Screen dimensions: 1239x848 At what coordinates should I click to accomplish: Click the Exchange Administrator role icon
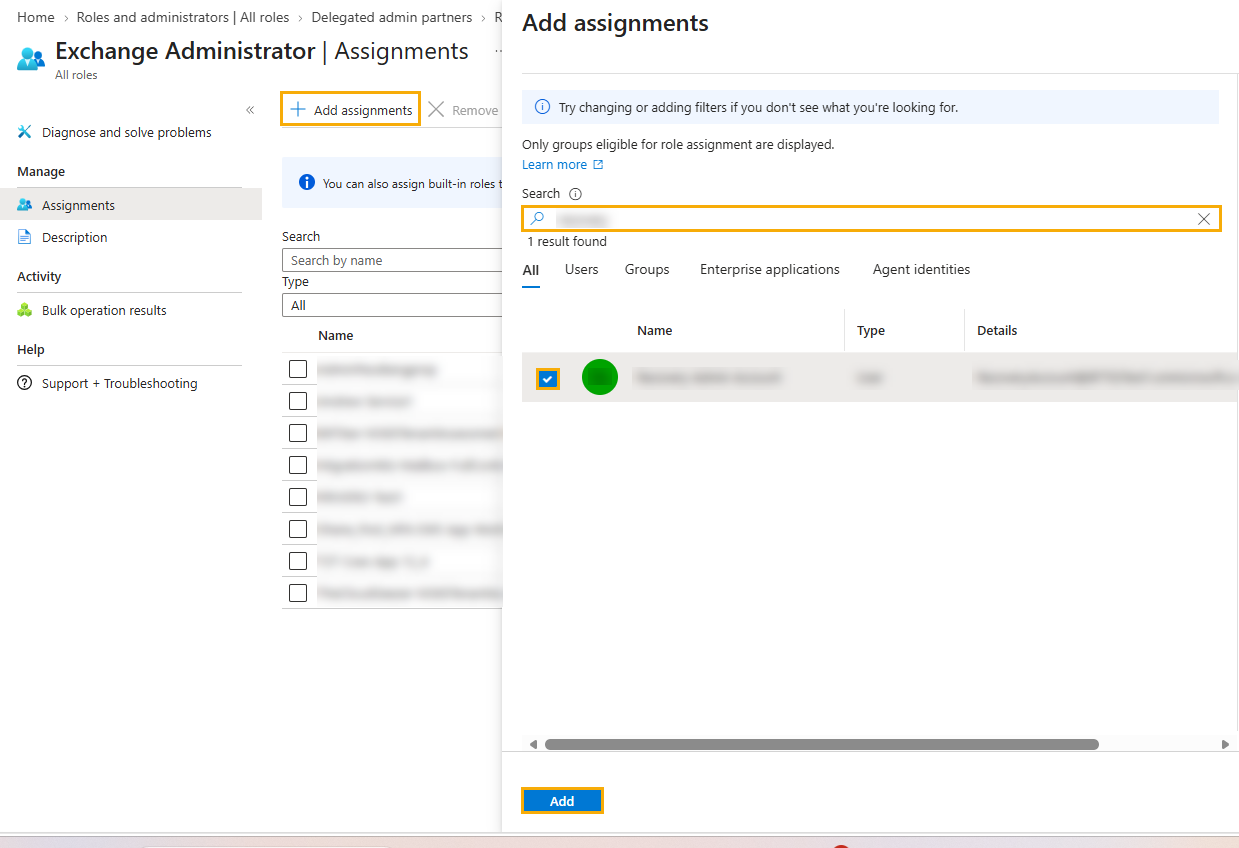[31, 59]
